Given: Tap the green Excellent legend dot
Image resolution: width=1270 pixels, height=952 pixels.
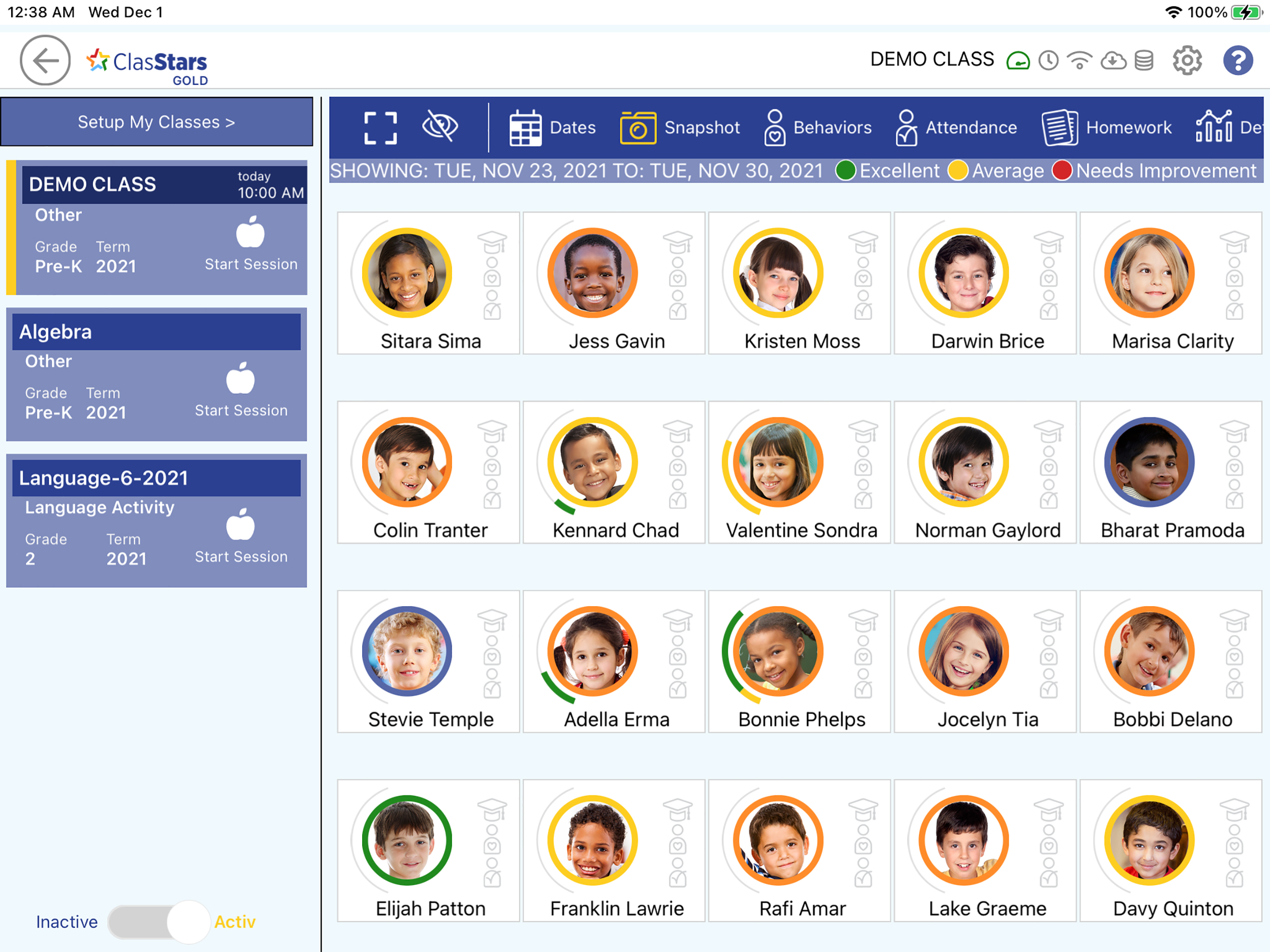Looking at the screenshot, I should [845, 171].
